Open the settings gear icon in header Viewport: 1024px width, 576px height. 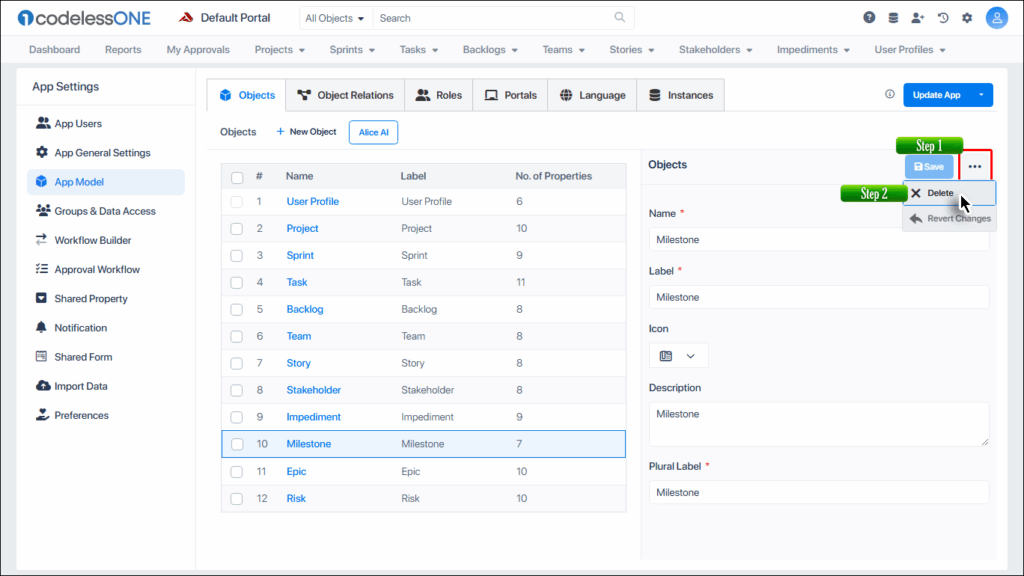coord(967,18)
